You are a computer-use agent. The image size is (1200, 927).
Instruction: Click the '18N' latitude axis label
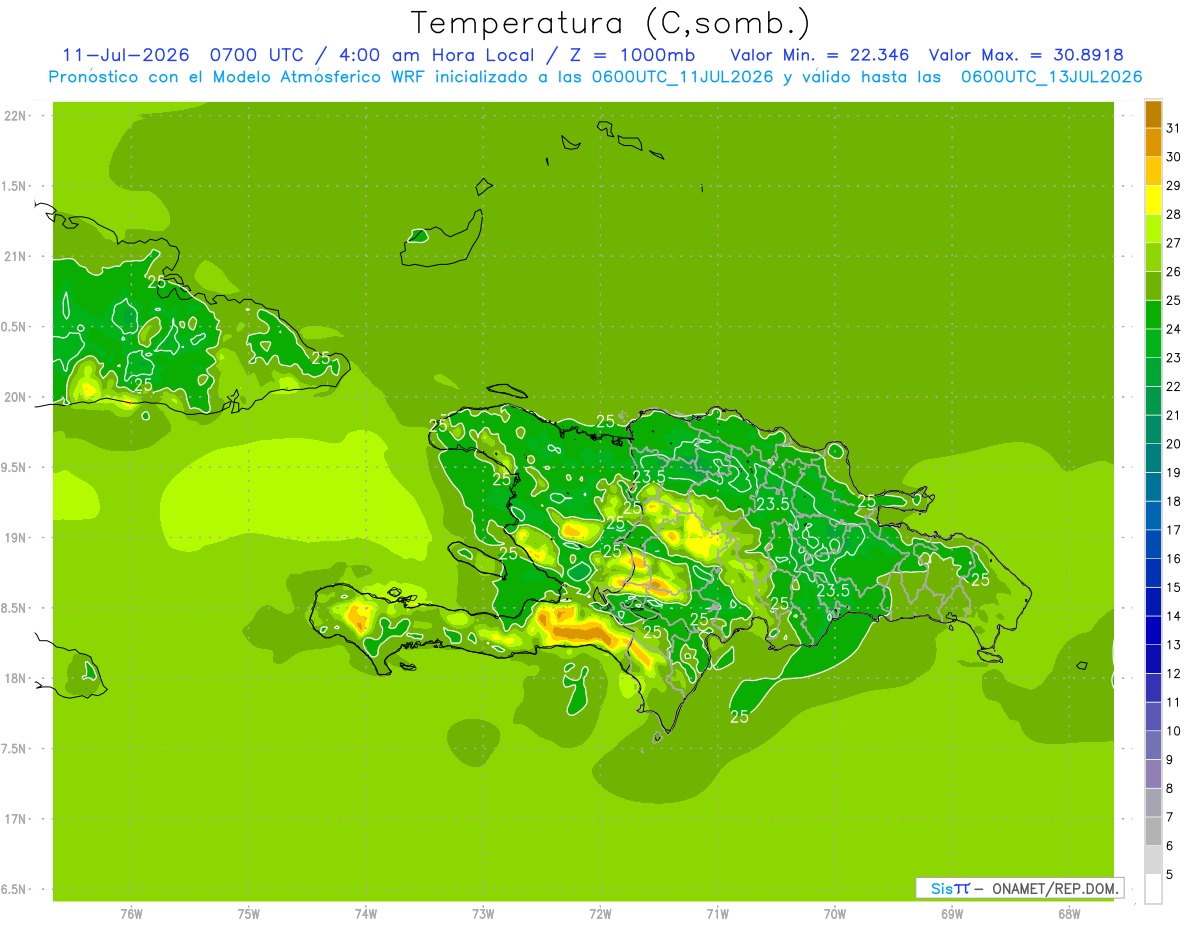click(x=16, y=679)
